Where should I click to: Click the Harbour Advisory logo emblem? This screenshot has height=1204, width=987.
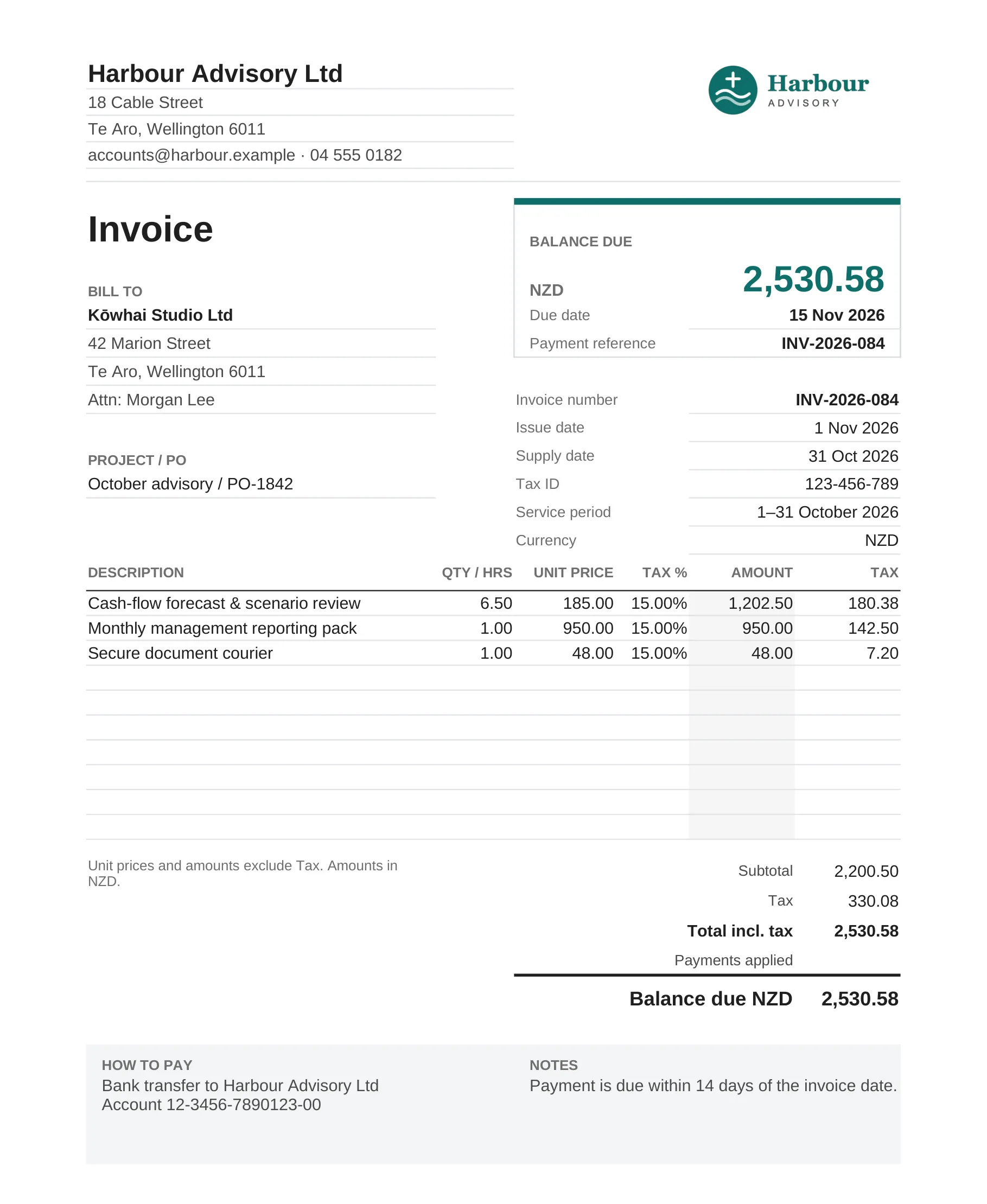pos(733,90)
